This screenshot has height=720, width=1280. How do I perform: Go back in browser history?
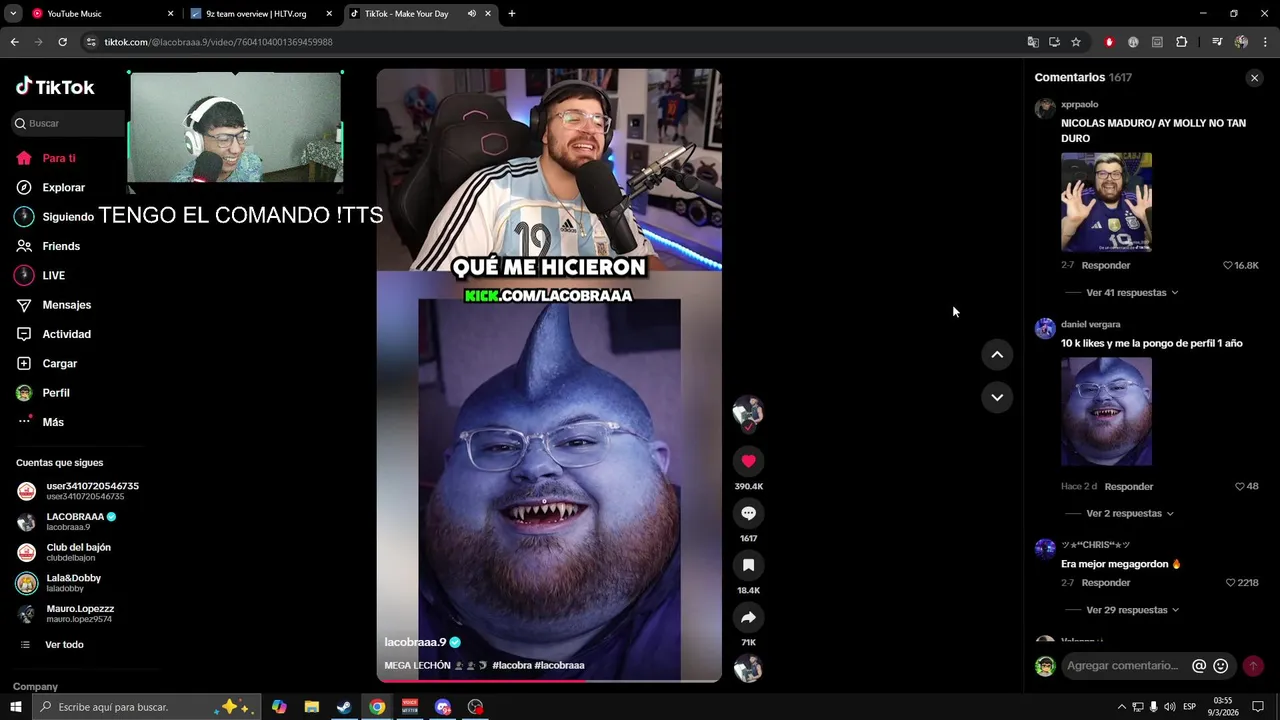click(x=14, y=42)
